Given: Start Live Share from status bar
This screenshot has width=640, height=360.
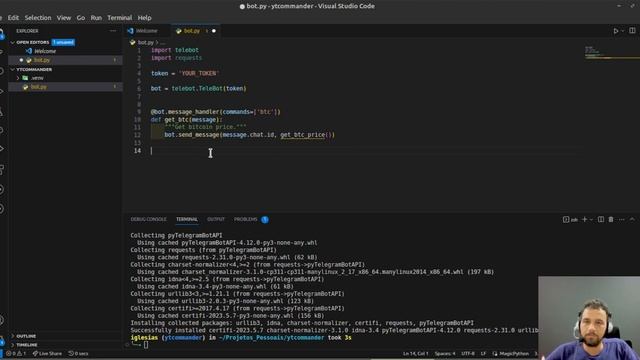Looking at the screenshot, I should [x=47, y=354].
